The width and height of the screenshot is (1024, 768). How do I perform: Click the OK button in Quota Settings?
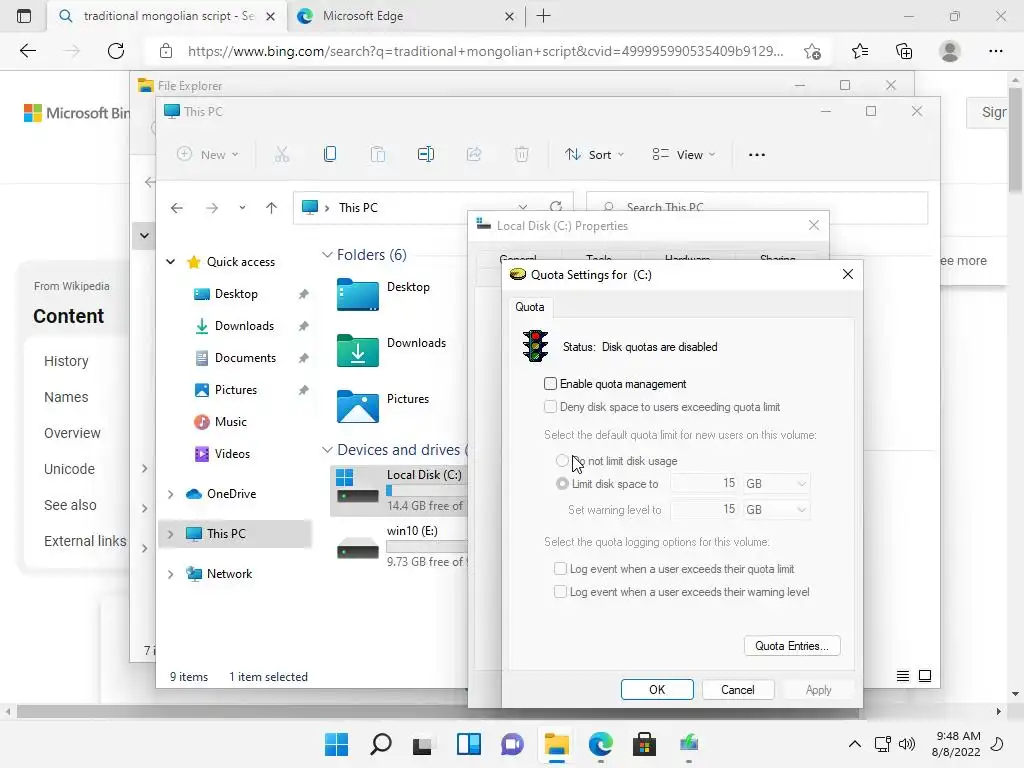[x=657, y=690]
